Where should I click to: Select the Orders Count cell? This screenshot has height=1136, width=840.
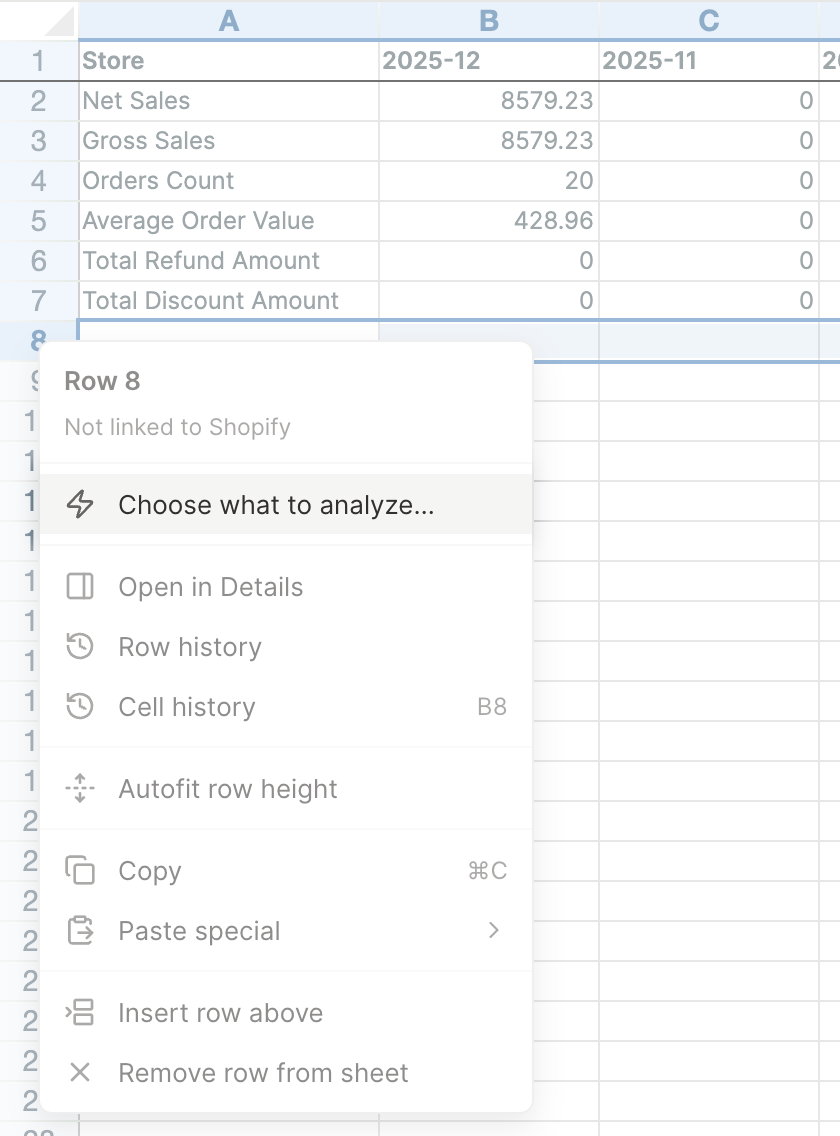(228, 180)
